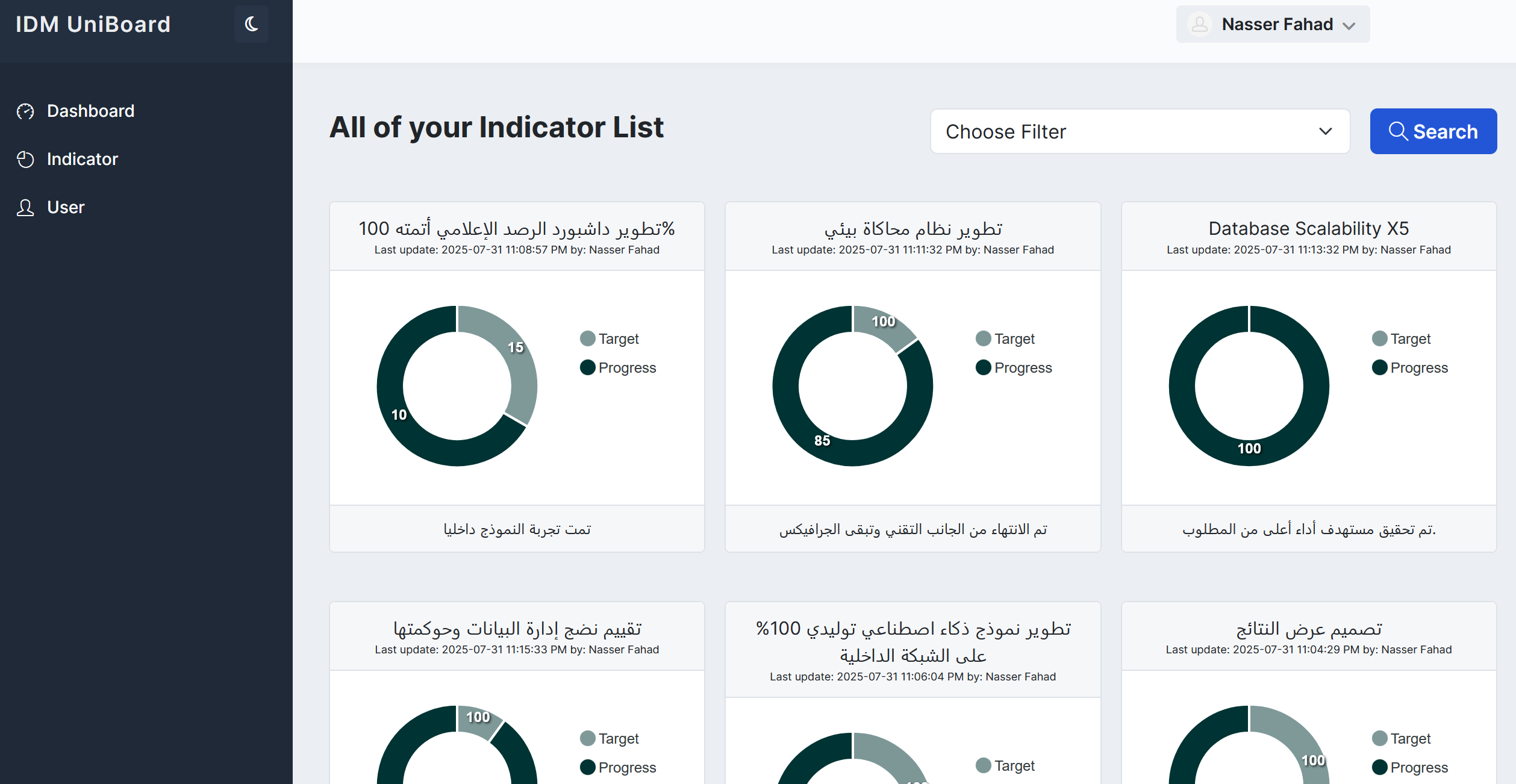The width and height of the screenshot is (1516, 784).
Task: Click the Nasser Fahad avatar icon
Action: click(1199, 25)
